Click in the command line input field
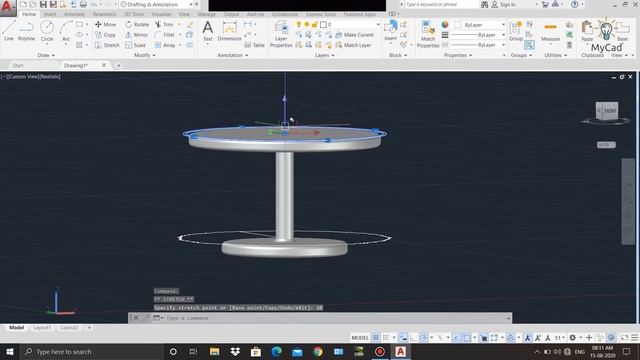640x360 pixels. coord(336,318)
